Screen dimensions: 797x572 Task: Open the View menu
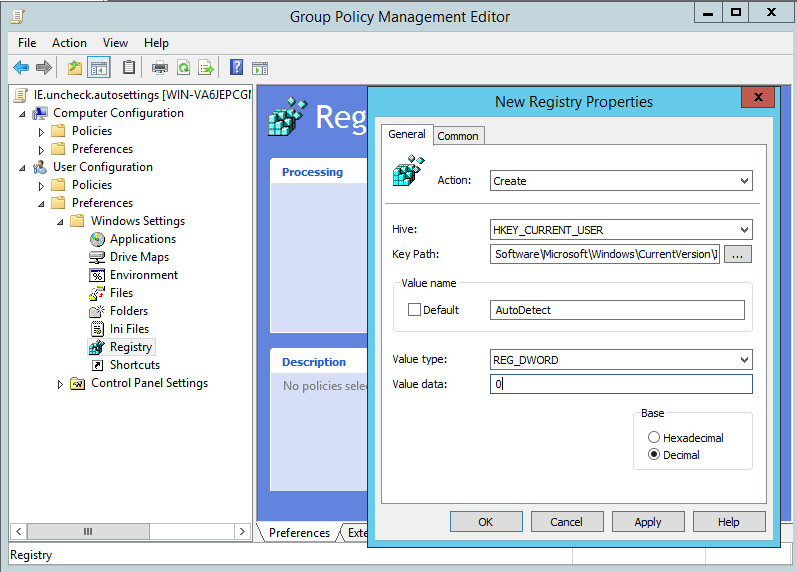tap(115, 43)
